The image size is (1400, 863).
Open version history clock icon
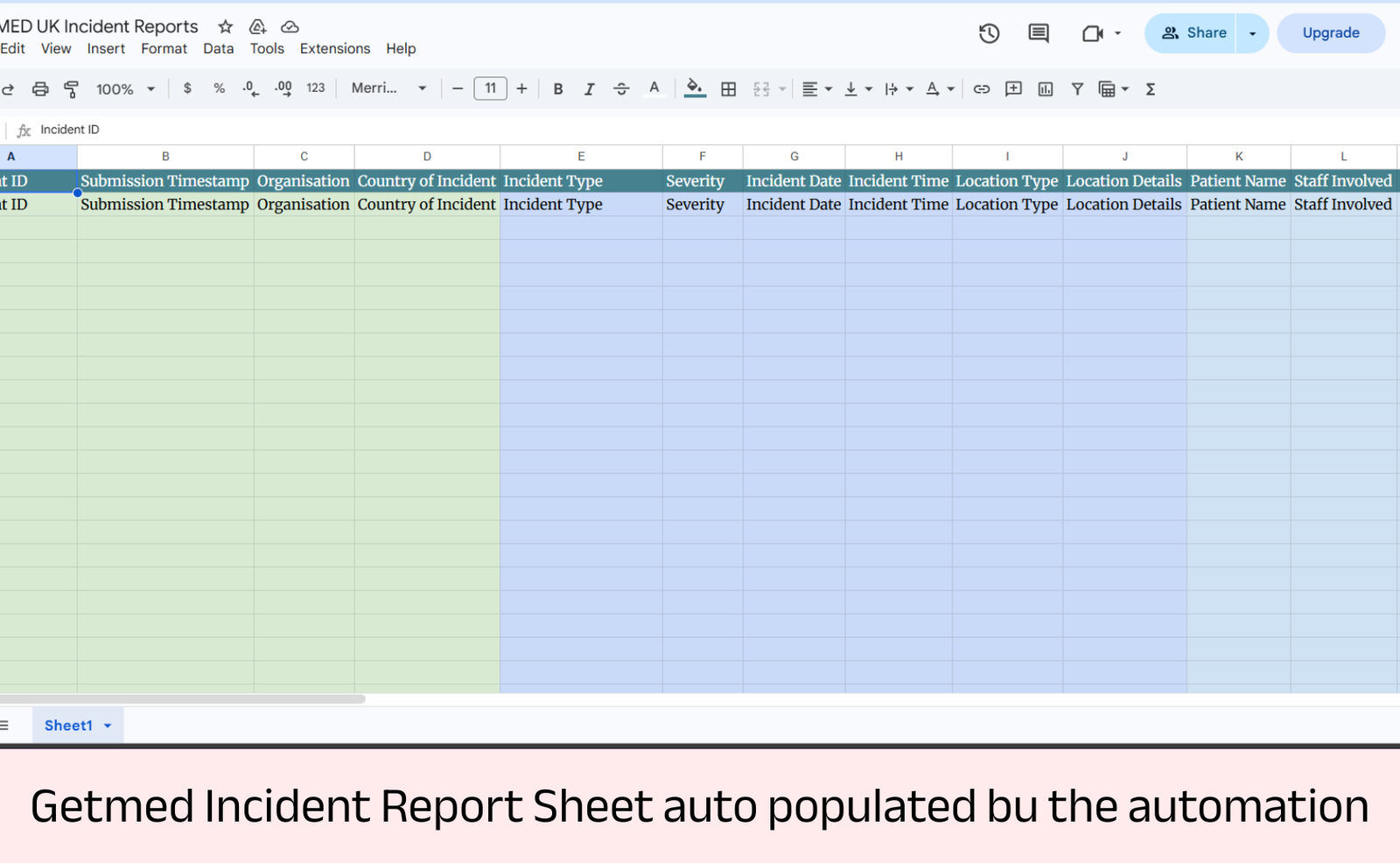[989, 33]
